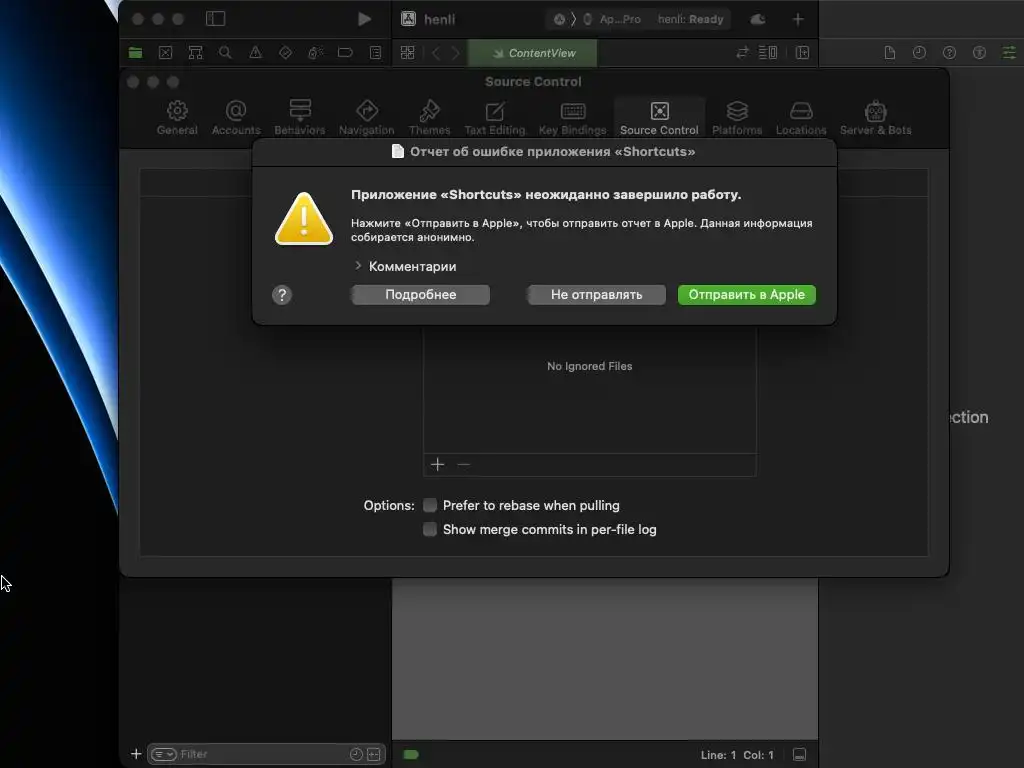Run the project with the Play button
This screenshot has height=768, width=1024.
click(364, 19)
